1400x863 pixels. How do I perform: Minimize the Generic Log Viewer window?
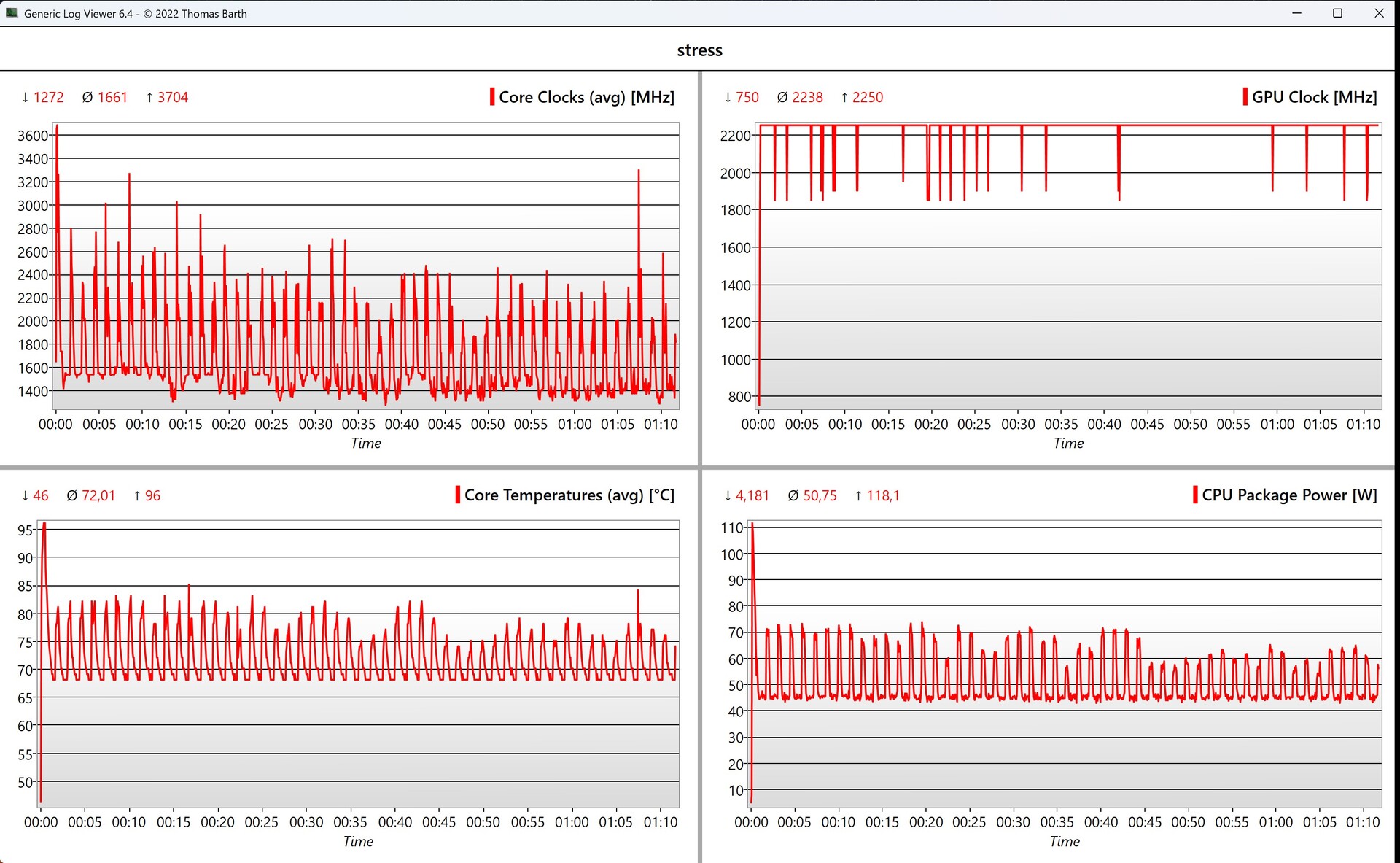(1296, 13)
